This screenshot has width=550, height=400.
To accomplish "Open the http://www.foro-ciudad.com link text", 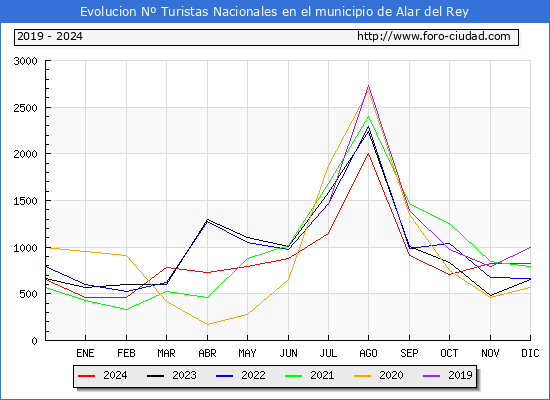I will pyautogui.click(x=434, y=36).
